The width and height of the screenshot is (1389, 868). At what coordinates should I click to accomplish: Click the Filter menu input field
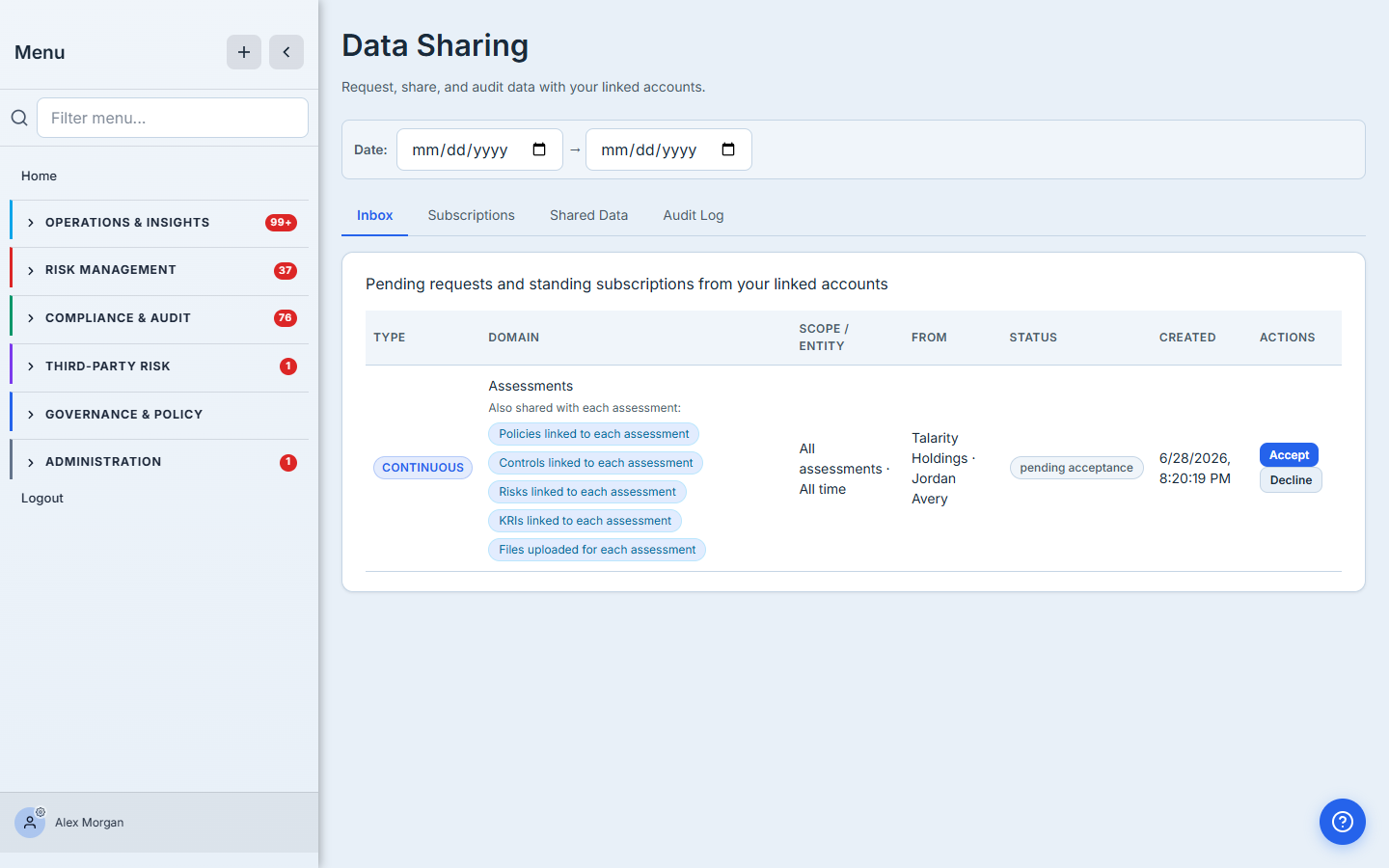click(173, 118)
